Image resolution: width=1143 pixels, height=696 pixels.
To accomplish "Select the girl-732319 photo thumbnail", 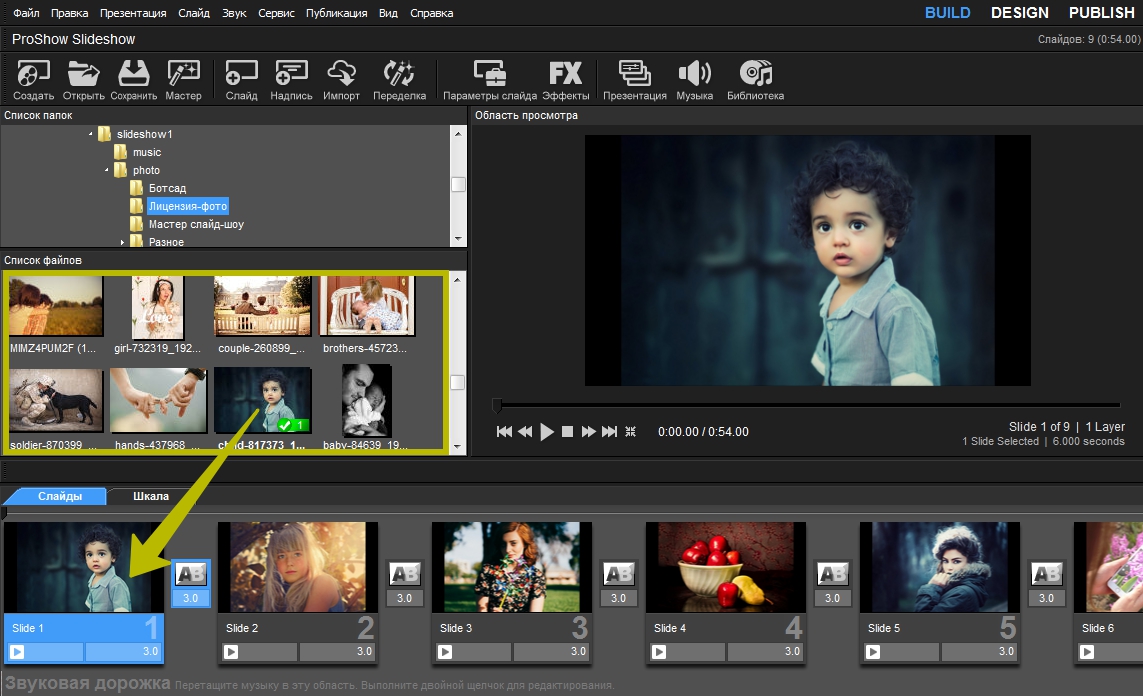I will (157, 307).
